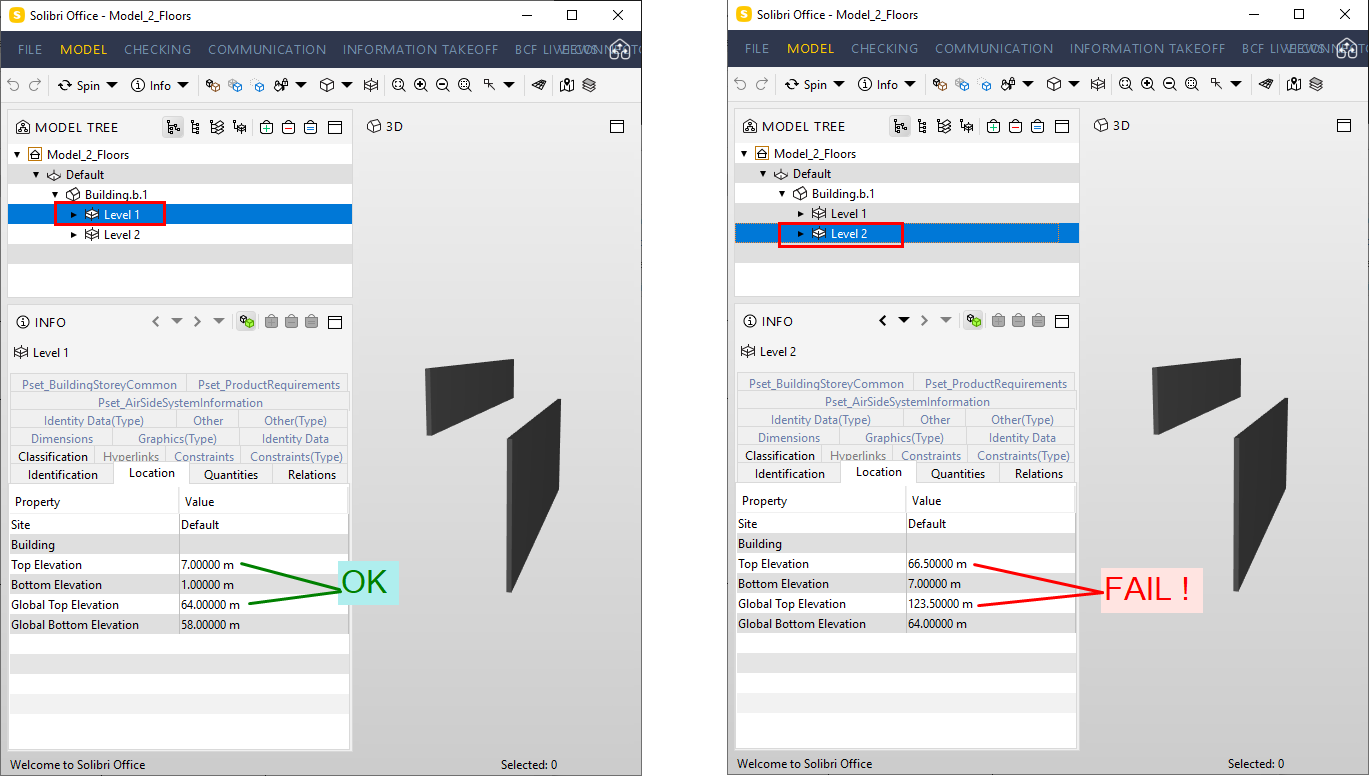1370x776 pixels.
Task: Click Global Top Elevation value 64.00000 m
Action: [210, 605]
